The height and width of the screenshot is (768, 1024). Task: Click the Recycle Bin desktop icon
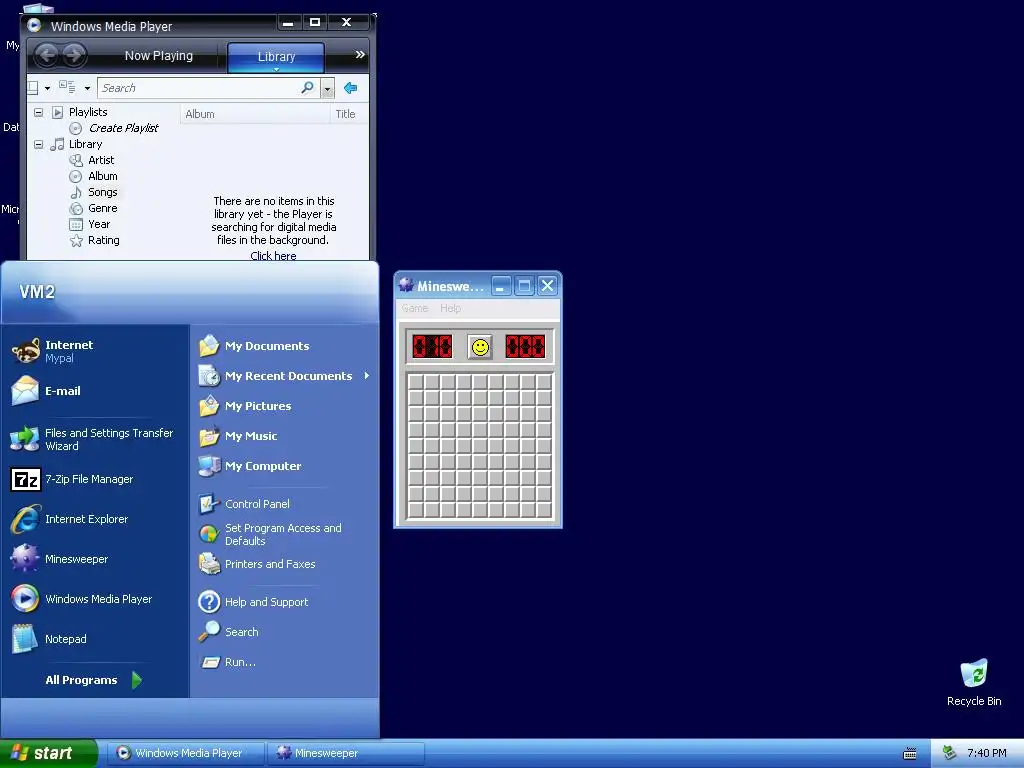tap(974, 682)
